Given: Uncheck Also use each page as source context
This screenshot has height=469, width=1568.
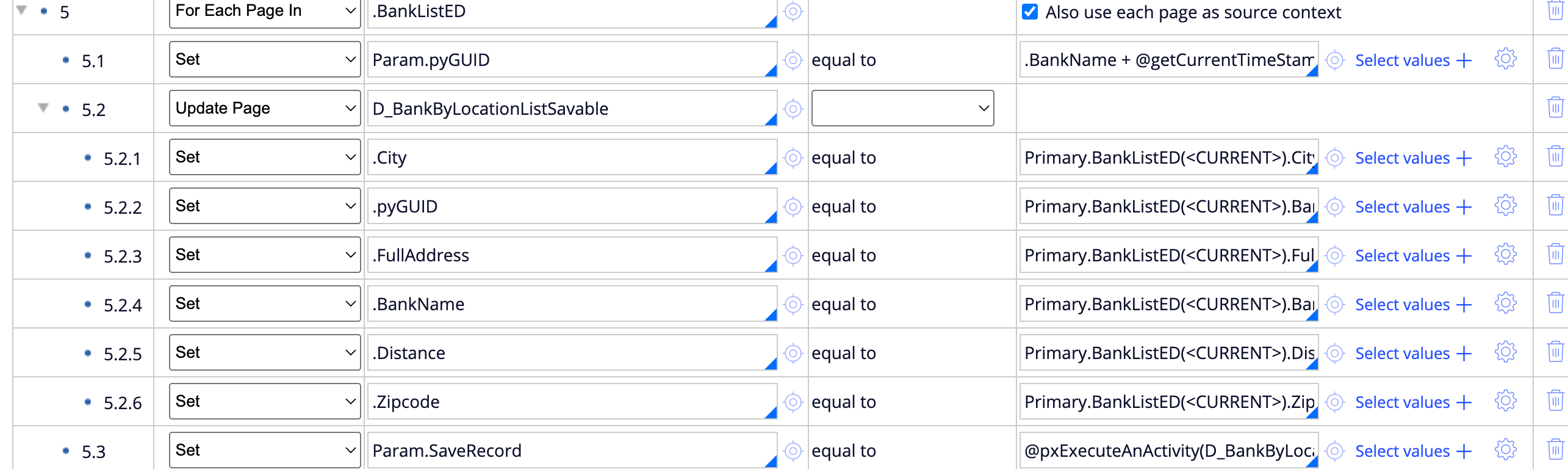Looking at the screenshot, I should 1030,12.
